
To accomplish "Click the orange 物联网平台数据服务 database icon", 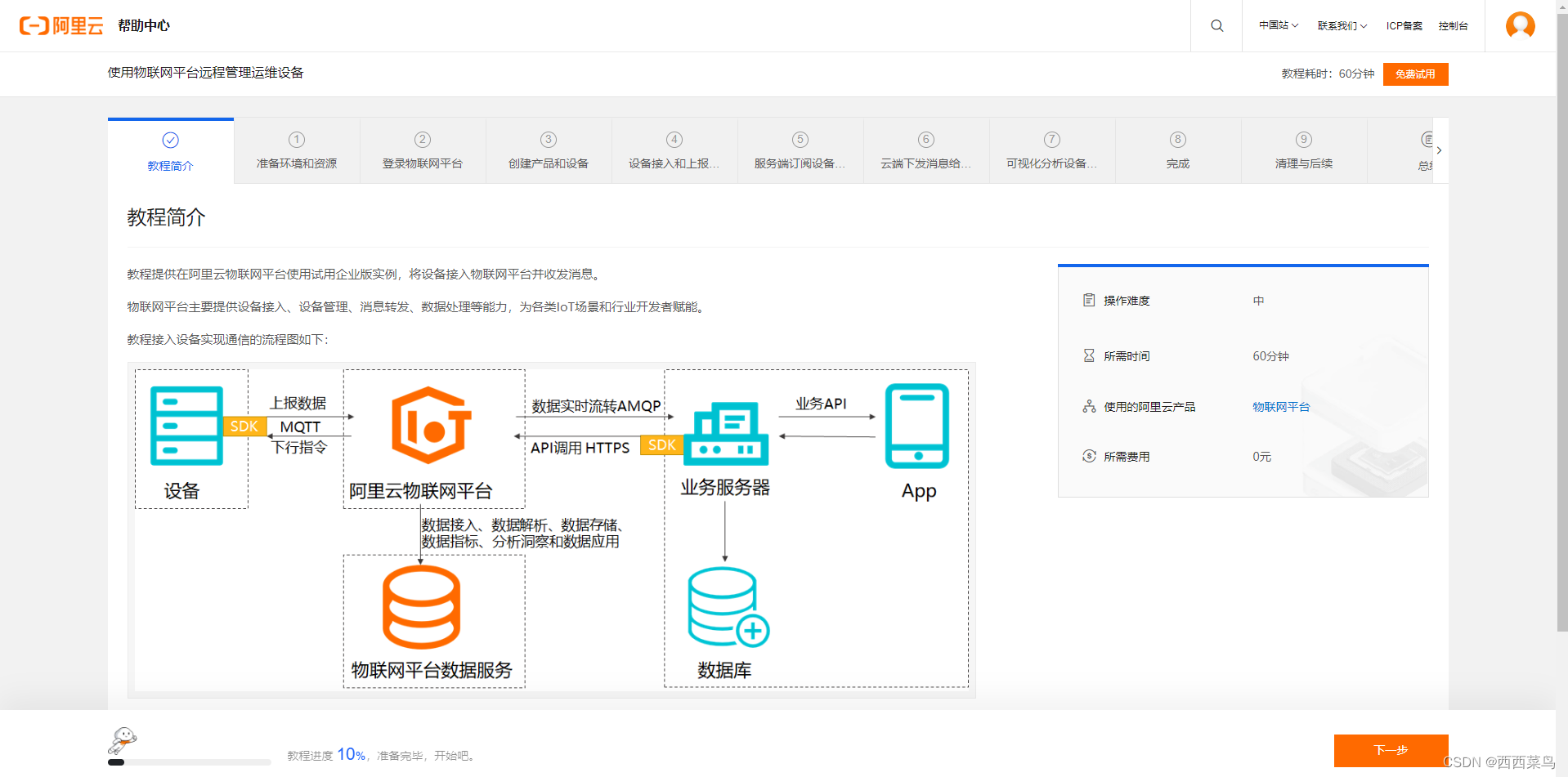I will coord(421,607).
